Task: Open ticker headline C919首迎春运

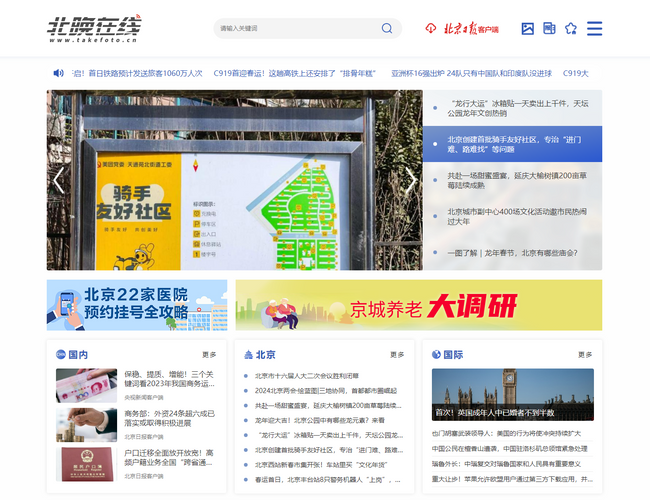Action: click(x=295, y=73)
